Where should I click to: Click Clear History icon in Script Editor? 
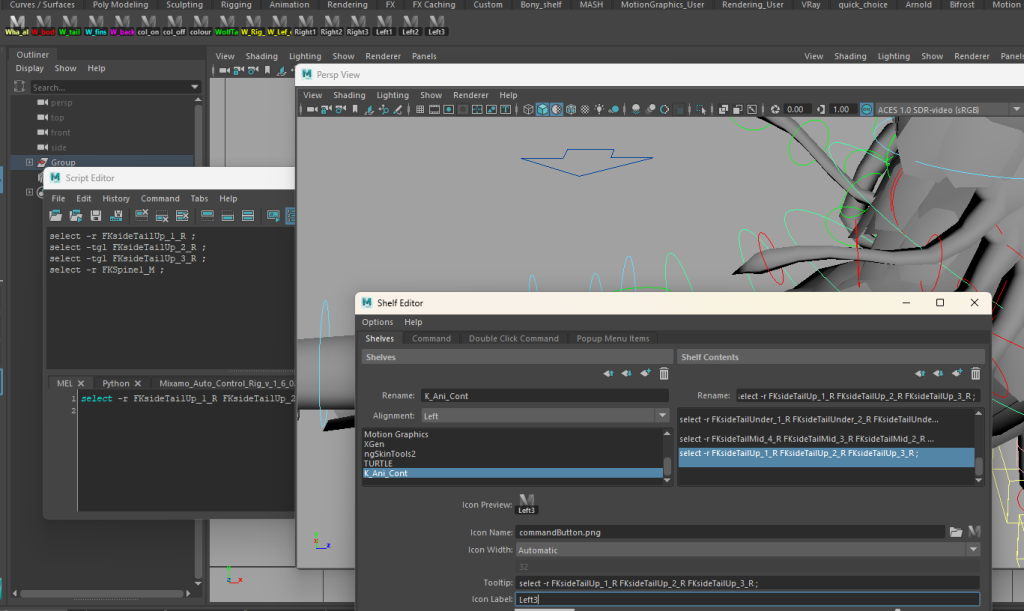pyautogui.click(x=142, y=215)
